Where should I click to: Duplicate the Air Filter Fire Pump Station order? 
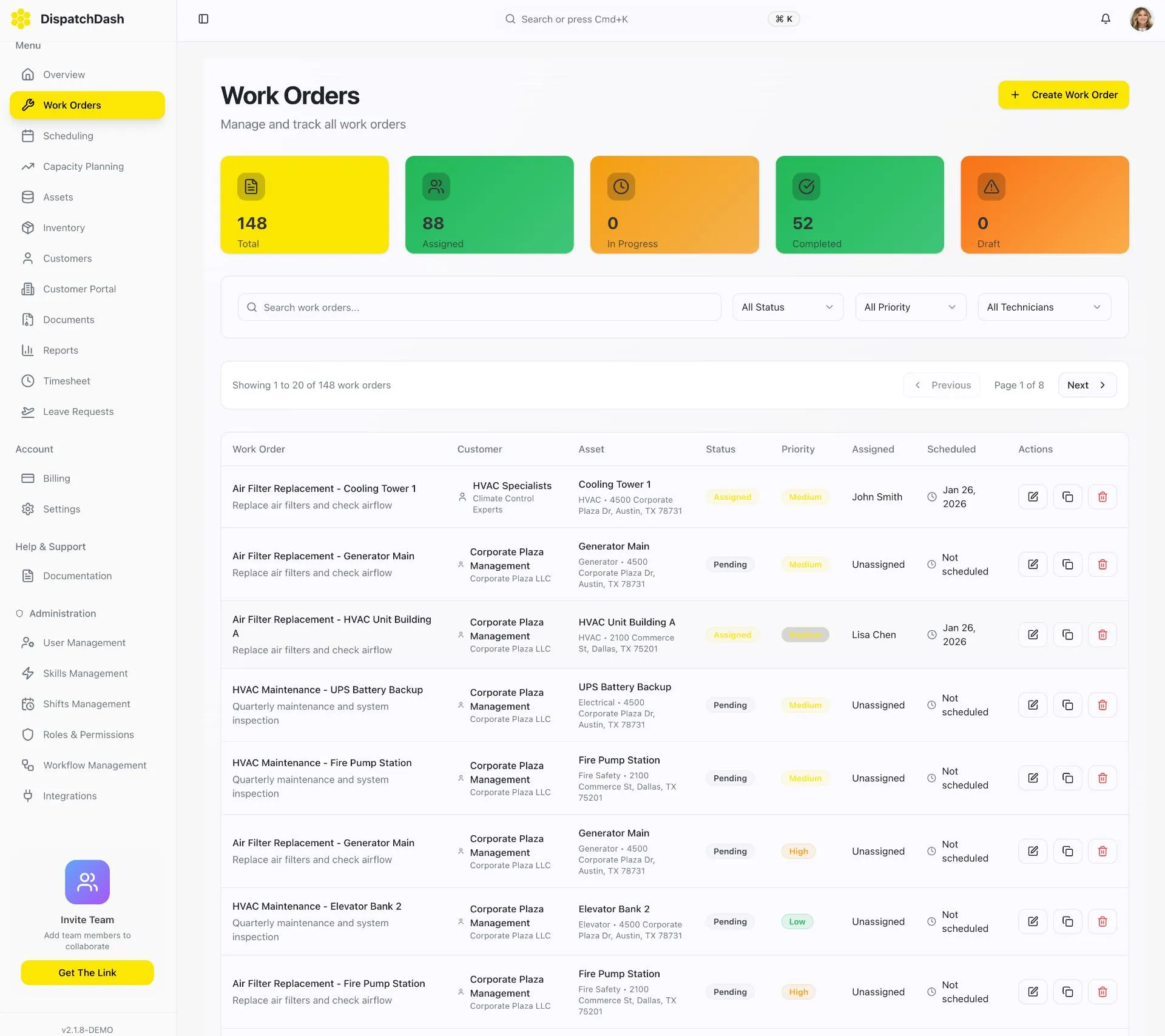(x=1068, y=992)
